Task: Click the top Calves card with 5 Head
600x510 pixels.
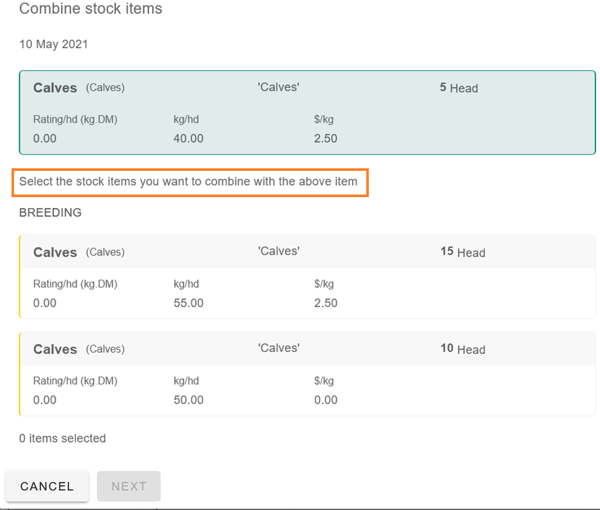Action: tap(307, 112)
